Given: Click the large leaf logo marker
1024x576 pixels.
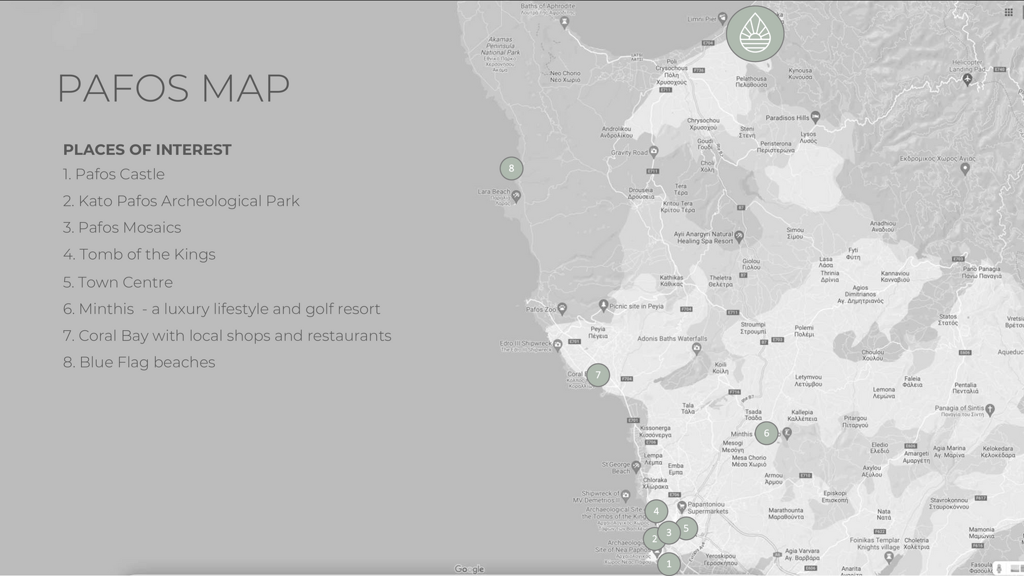Looking at the screenshot, I should (755, 34).
